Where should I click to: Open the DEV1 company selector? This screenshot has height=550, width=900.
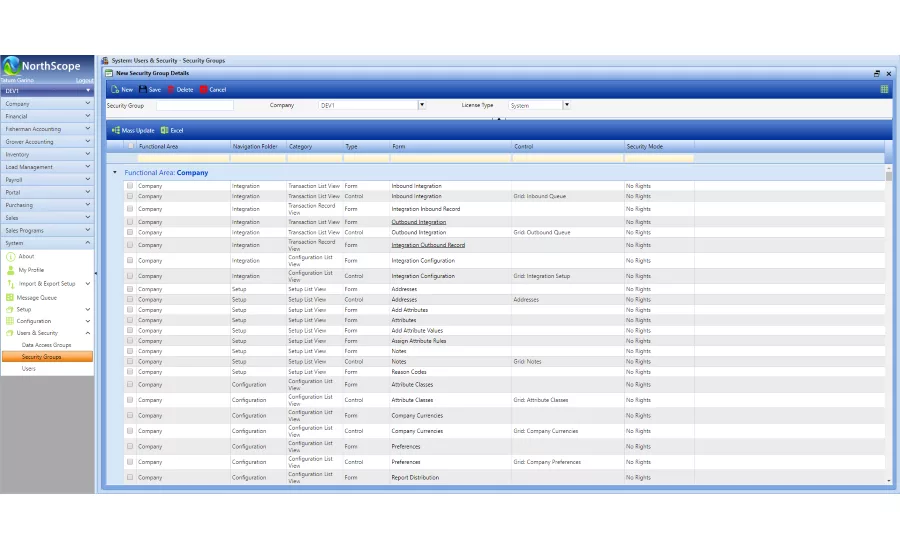pos(47,91)
